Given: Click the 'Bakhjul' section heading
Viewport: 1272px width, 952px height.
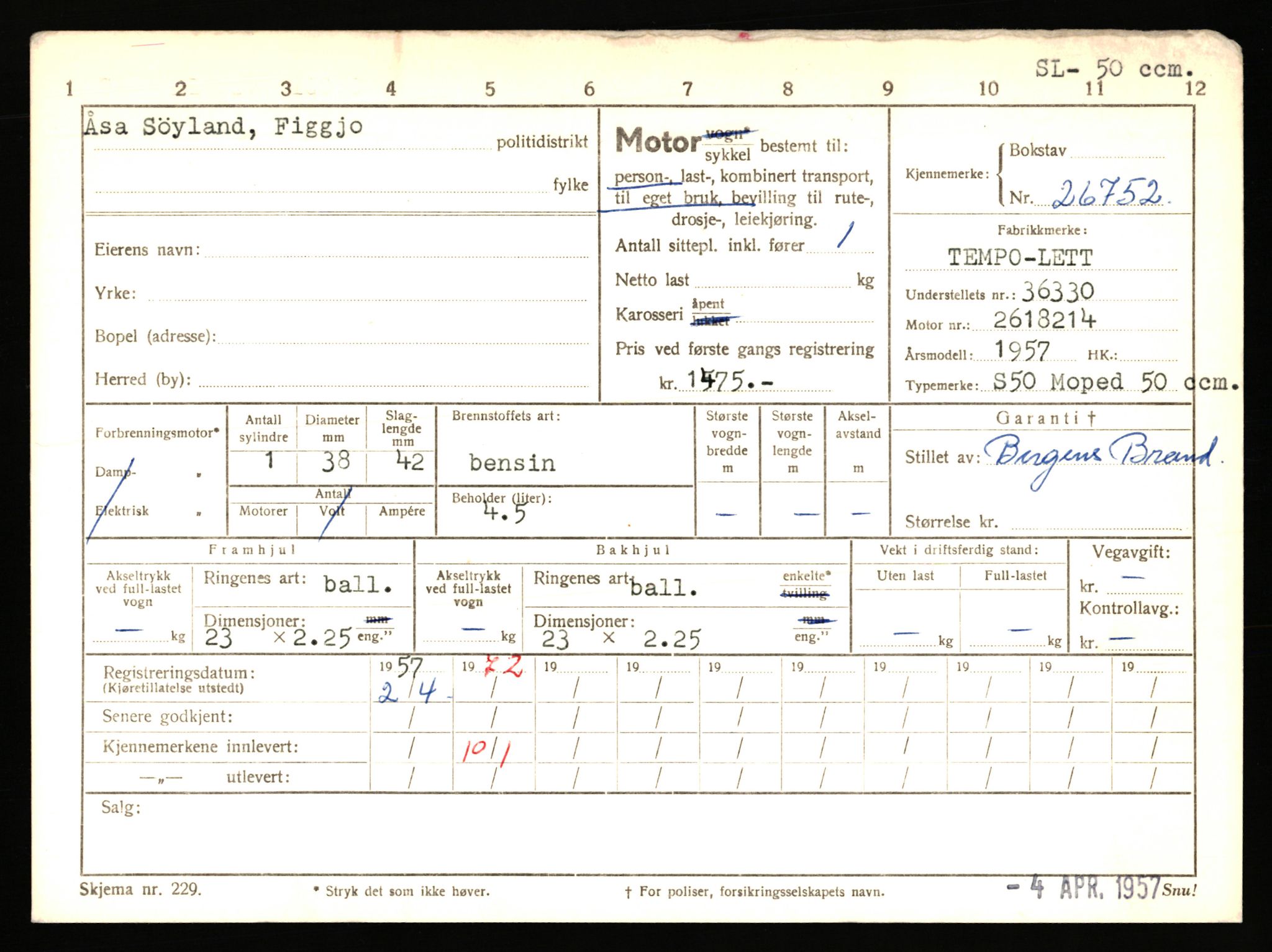Looking at the screenshot, I should pyautogui.click(x=632, y=550).
